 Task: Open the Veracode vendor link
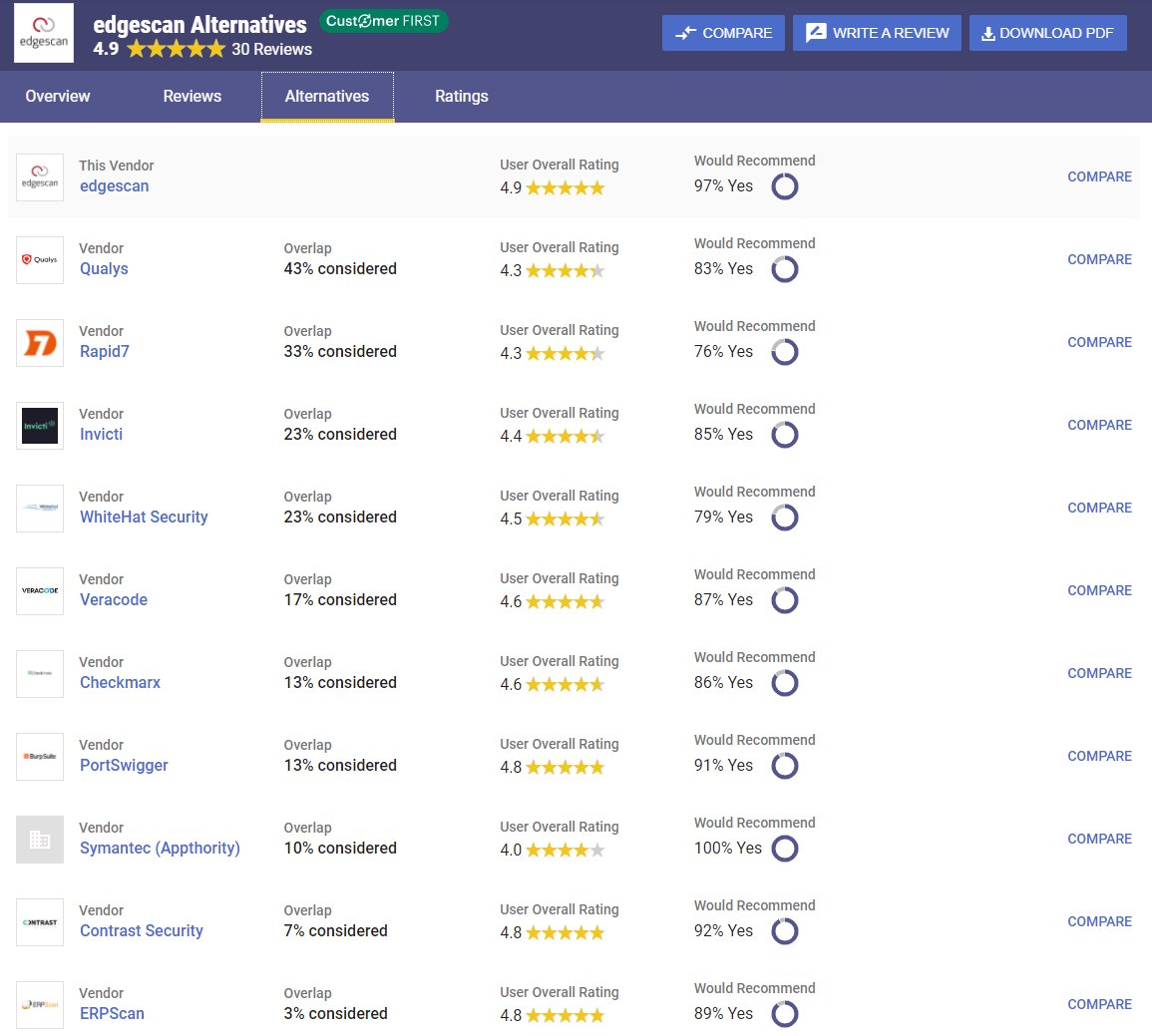(x=114, y=600)
